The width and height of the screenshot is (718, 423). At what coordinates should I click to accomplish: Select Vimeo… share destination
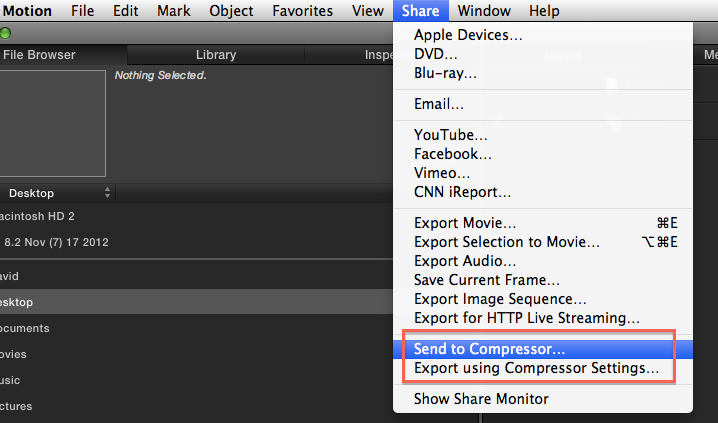tap(543, 173)
